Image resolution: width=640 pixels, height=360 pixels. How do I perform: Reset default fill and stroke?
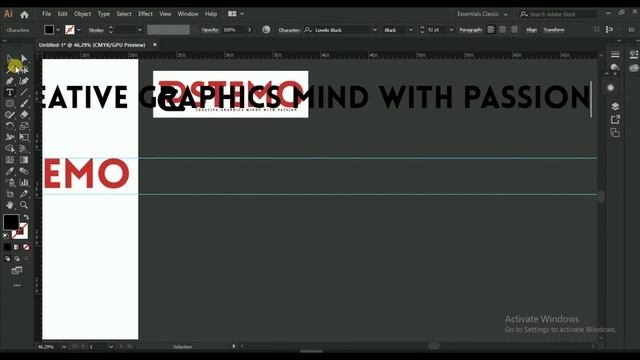(x=6, y=236)
